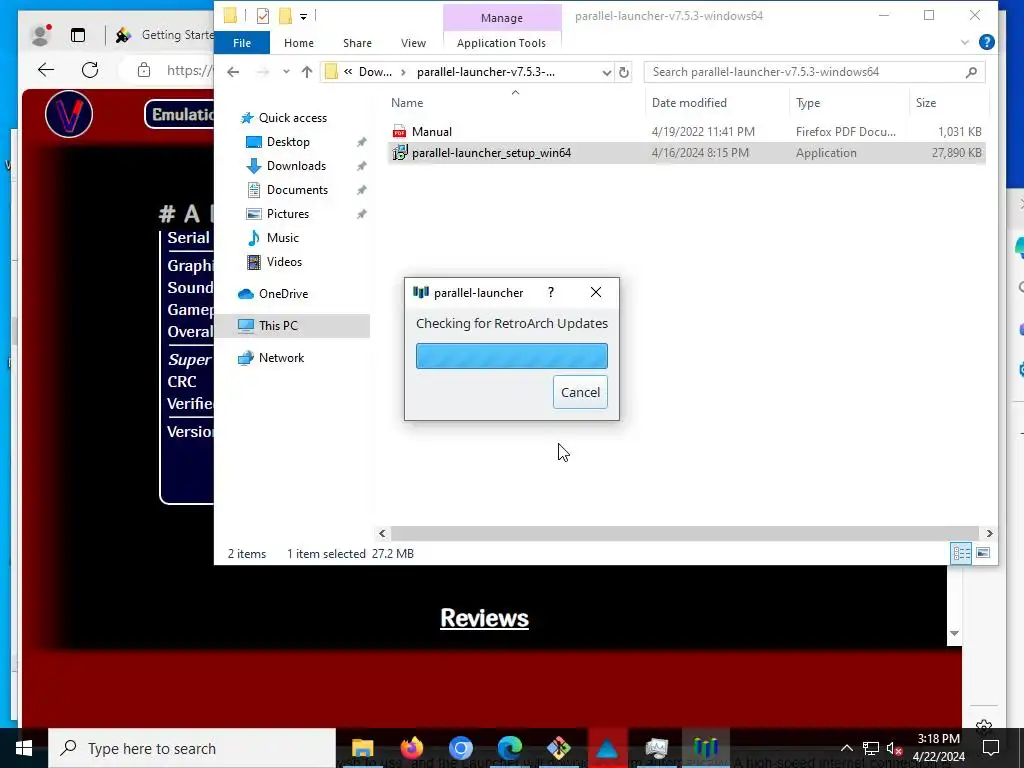Open Microsoft Edge from the taskbar

509,748
